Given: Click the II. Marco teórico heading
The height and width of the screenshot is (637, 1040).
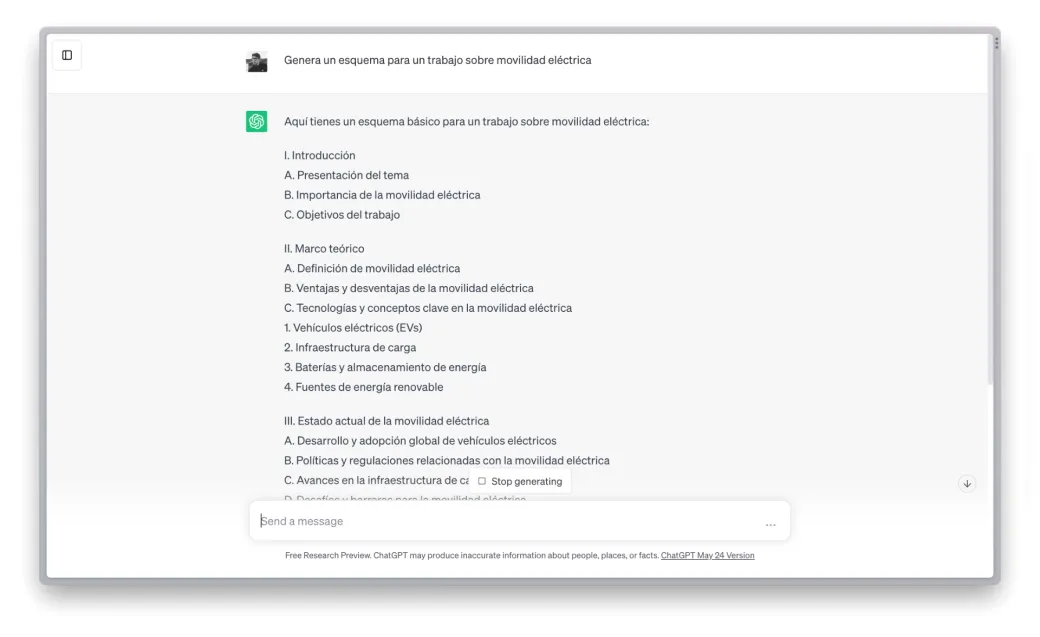Looking at the screenshot, I should point(324,249).
